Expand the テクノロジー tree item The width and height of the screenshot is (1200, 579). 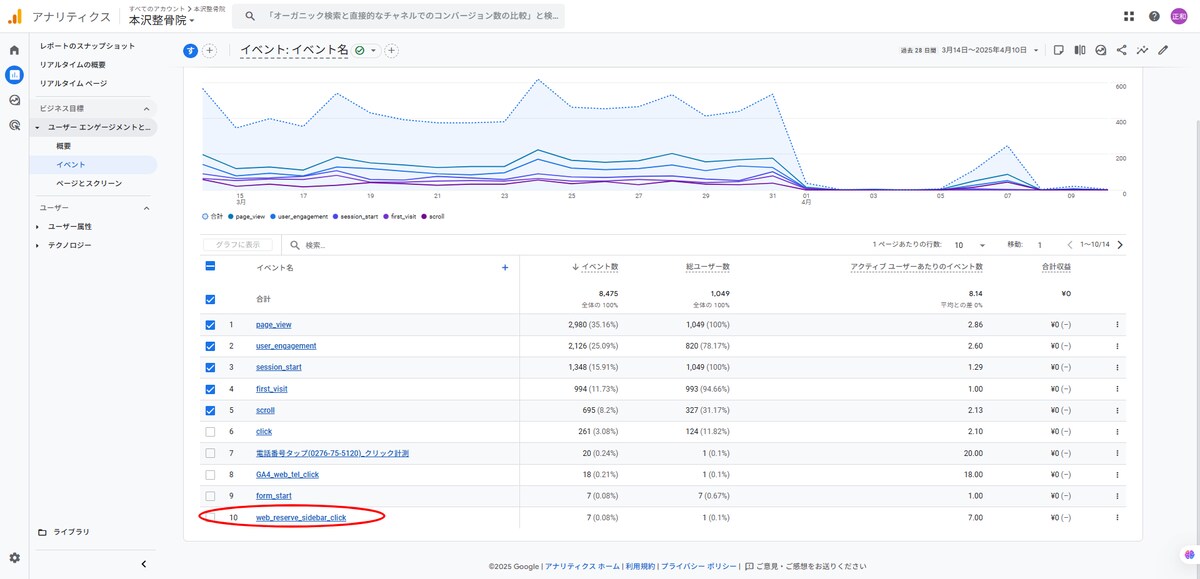[x=38, y=245]
